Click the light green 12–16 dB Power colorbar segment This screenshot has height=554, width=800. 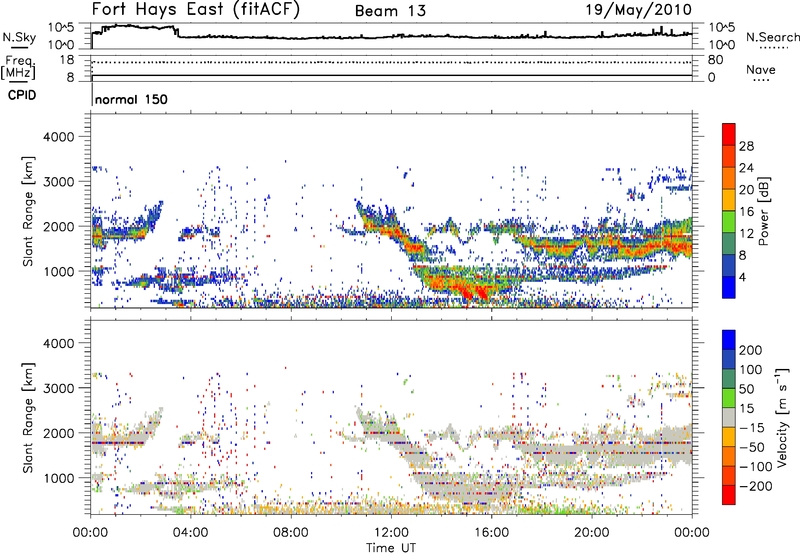pyautogui.click(x=729, y=221)
